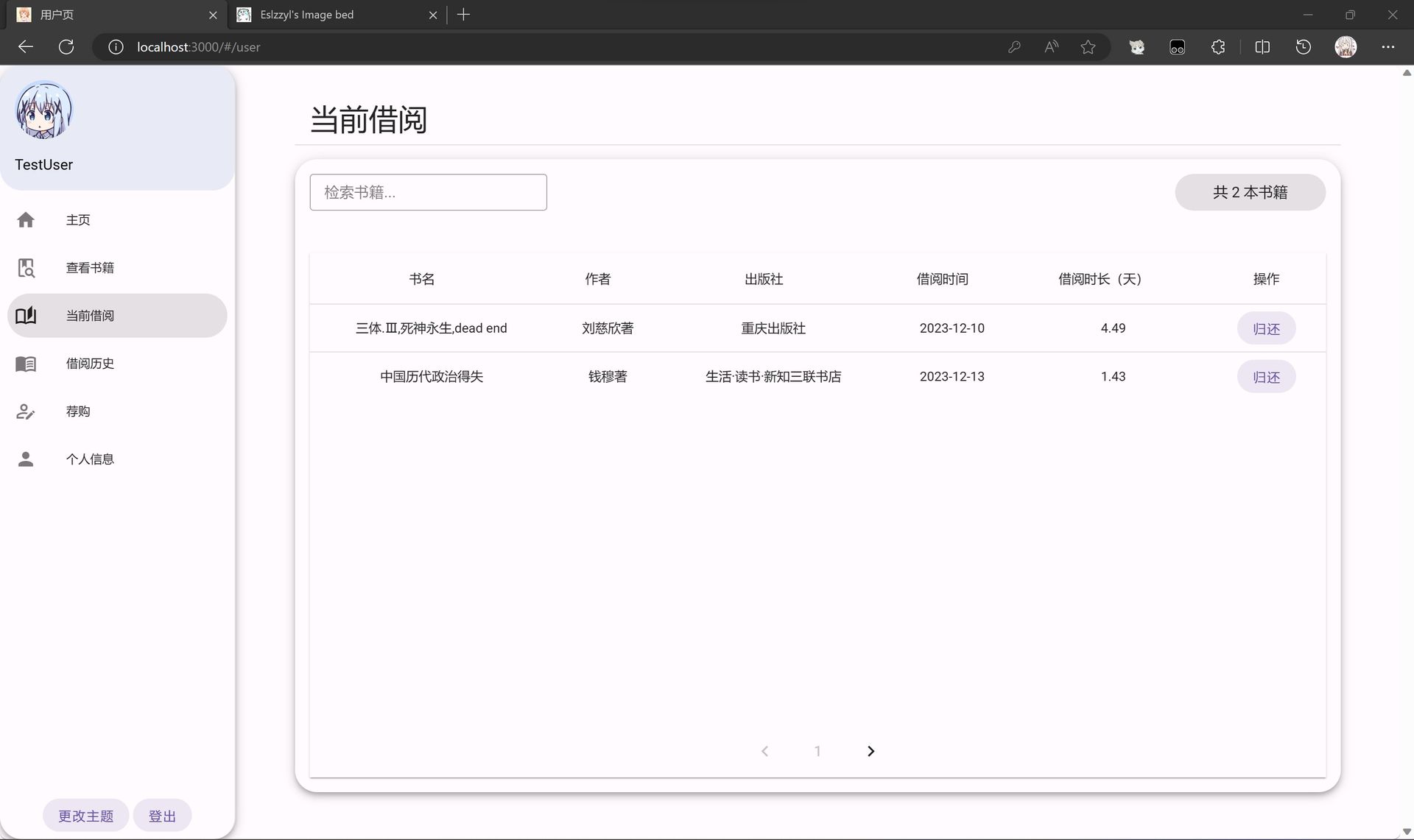Screen dimensions: 1414x840
Task: Open browser settings three-dots menu
Action: [x=1388, y=47]
